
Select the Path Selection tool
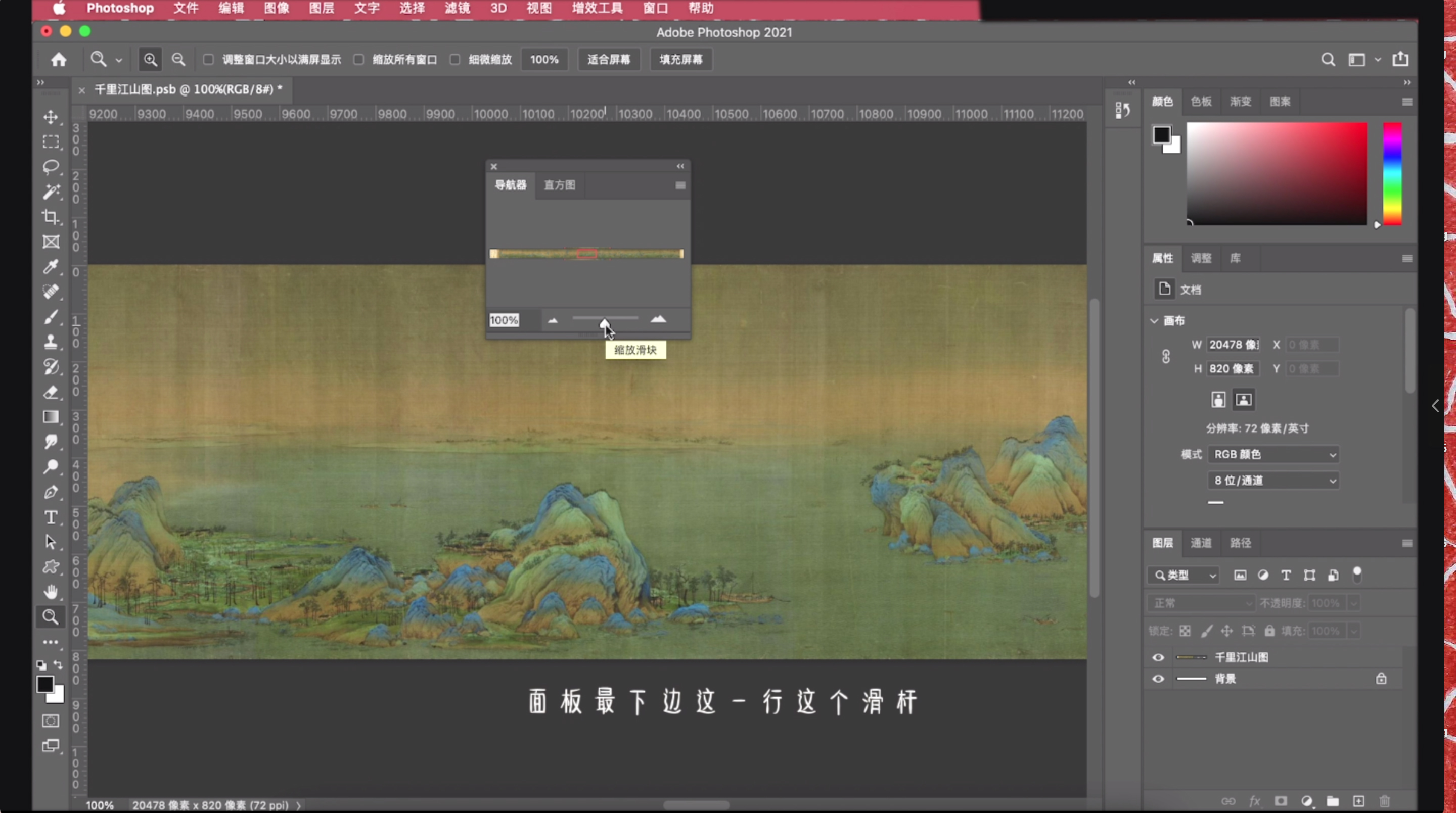click(x=51, y=542)
